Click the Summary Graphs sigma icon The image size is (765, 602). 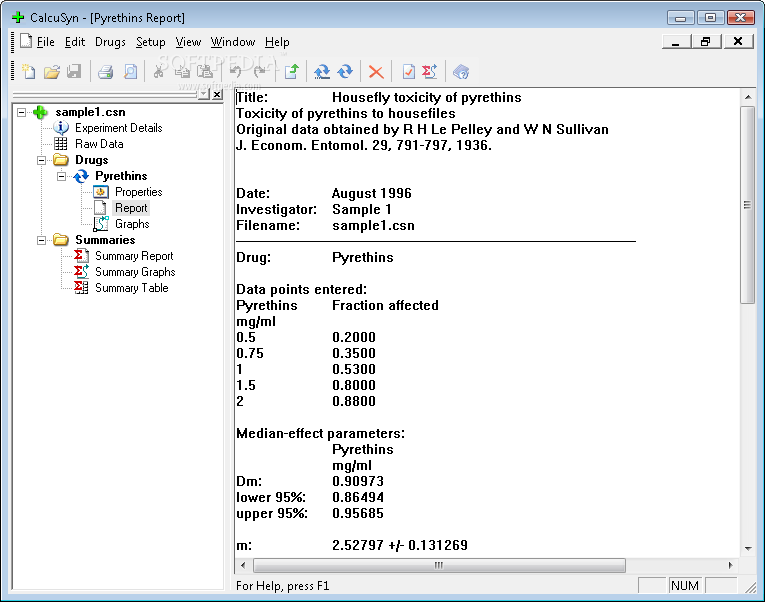pos(81,272)
